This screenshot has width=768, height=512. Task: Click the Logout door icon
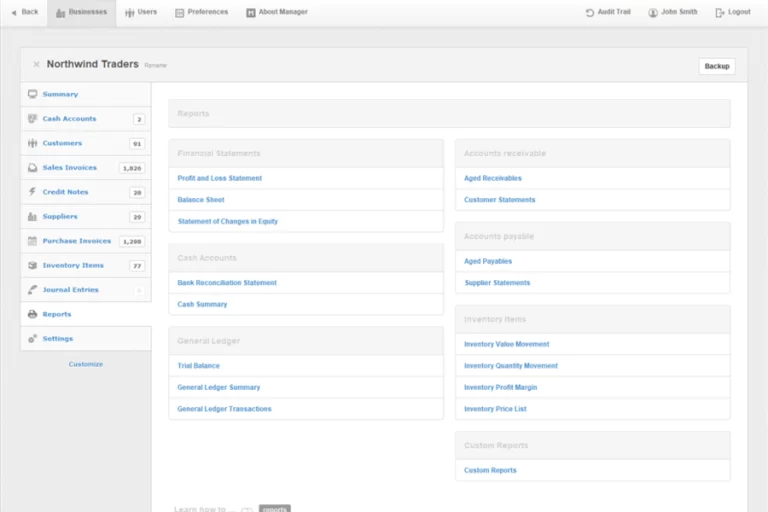[720, 12]
